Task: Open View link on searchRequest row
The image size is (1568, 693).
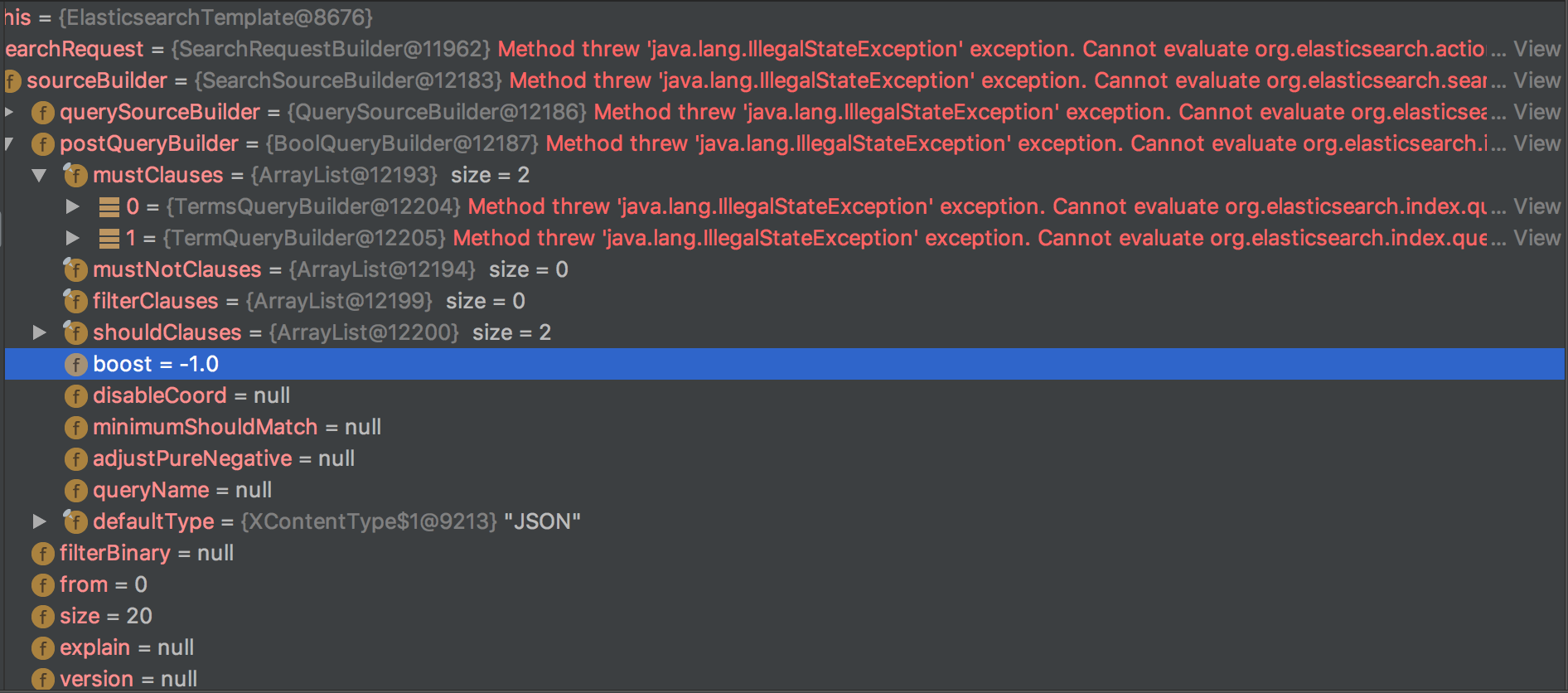Action: click(1537, 49)
